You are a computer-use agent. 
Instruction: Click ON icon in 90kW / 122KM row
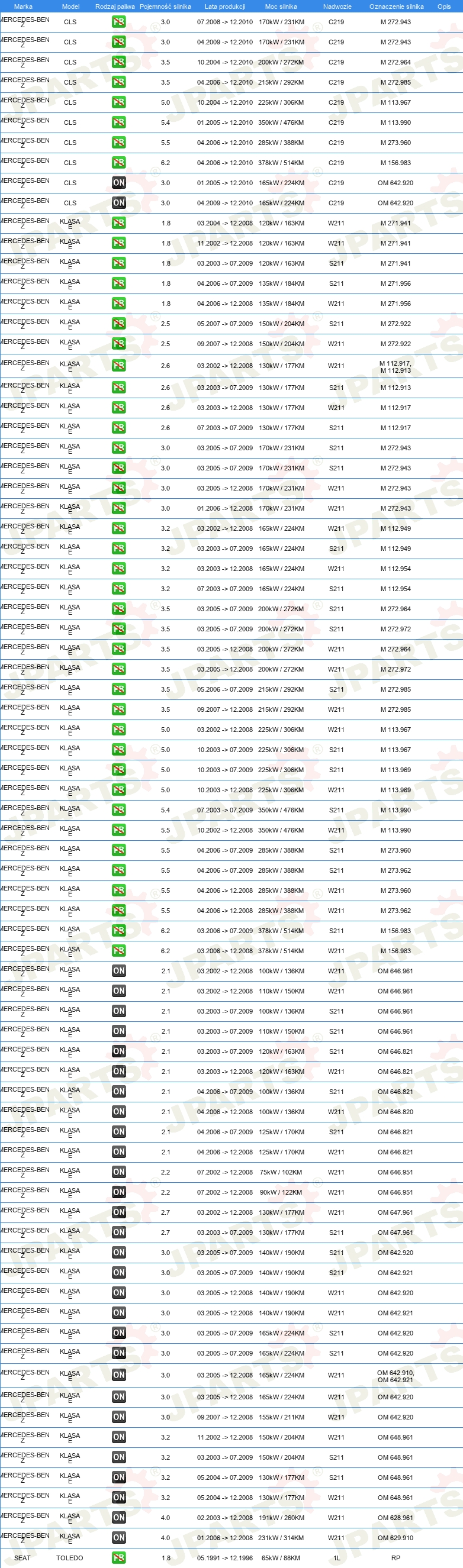(119, 1192)
